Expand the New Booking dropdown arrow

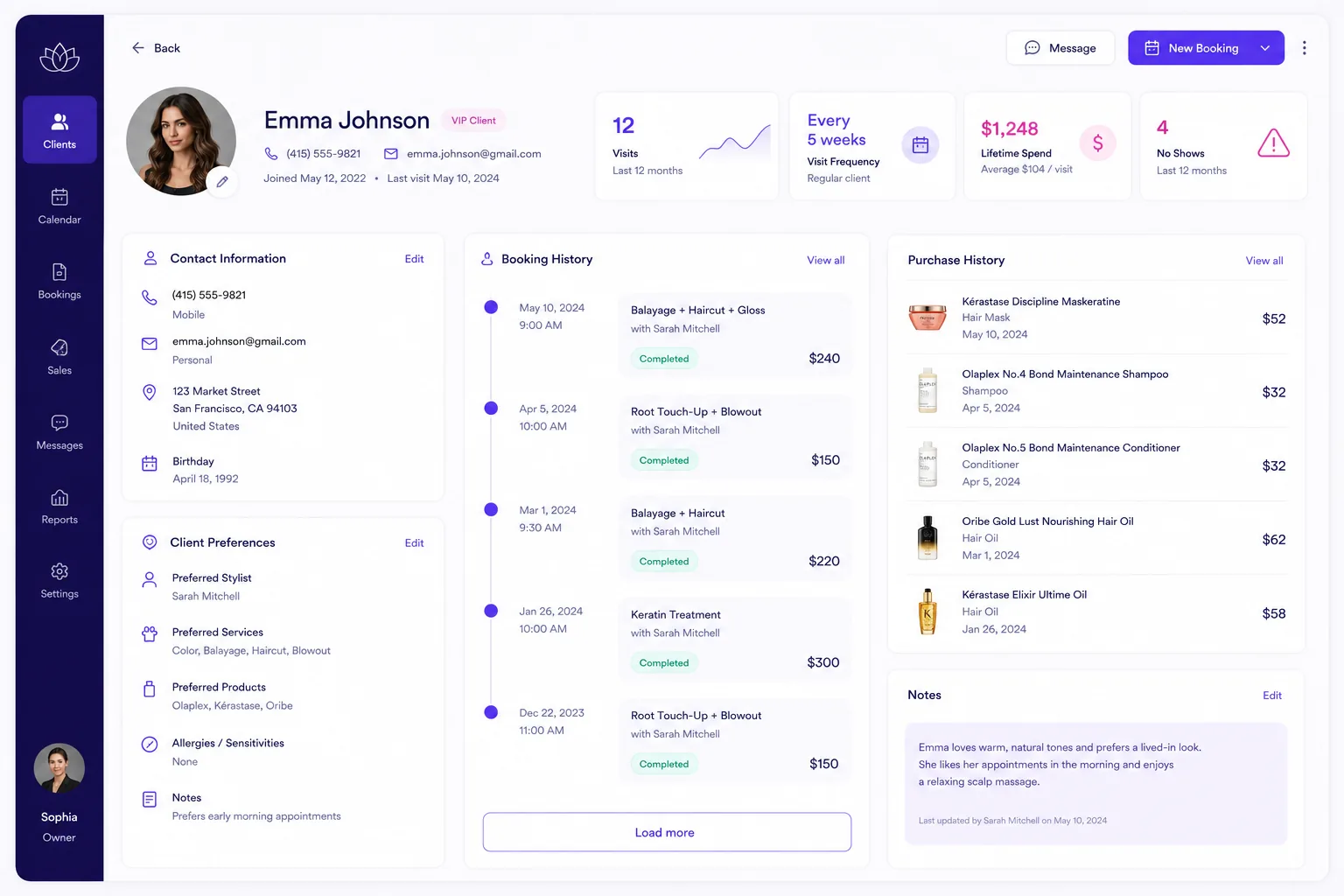(1265, 48)
